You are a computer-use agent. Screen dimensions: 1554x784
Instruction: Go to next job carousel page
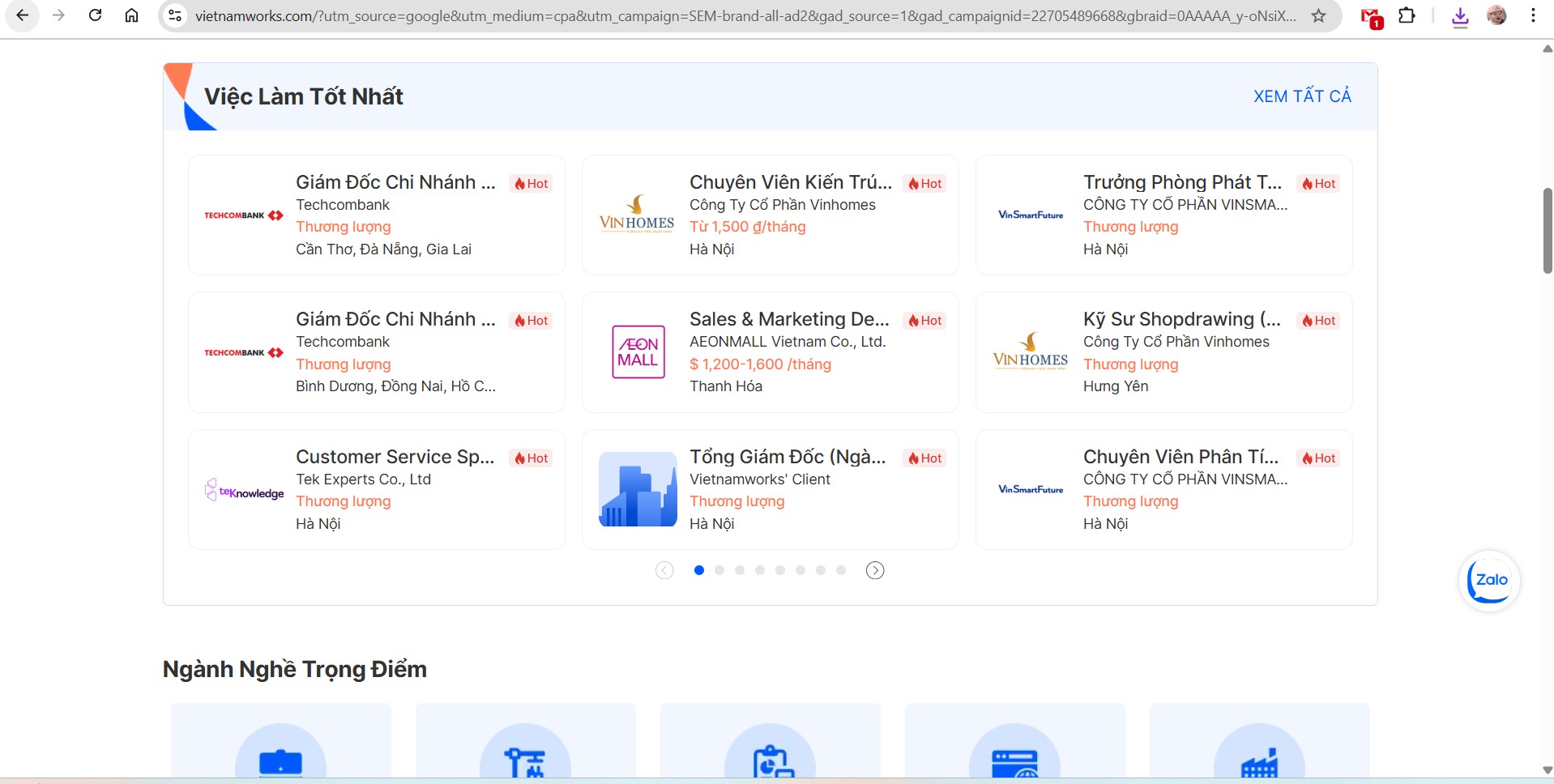point(875,570)
